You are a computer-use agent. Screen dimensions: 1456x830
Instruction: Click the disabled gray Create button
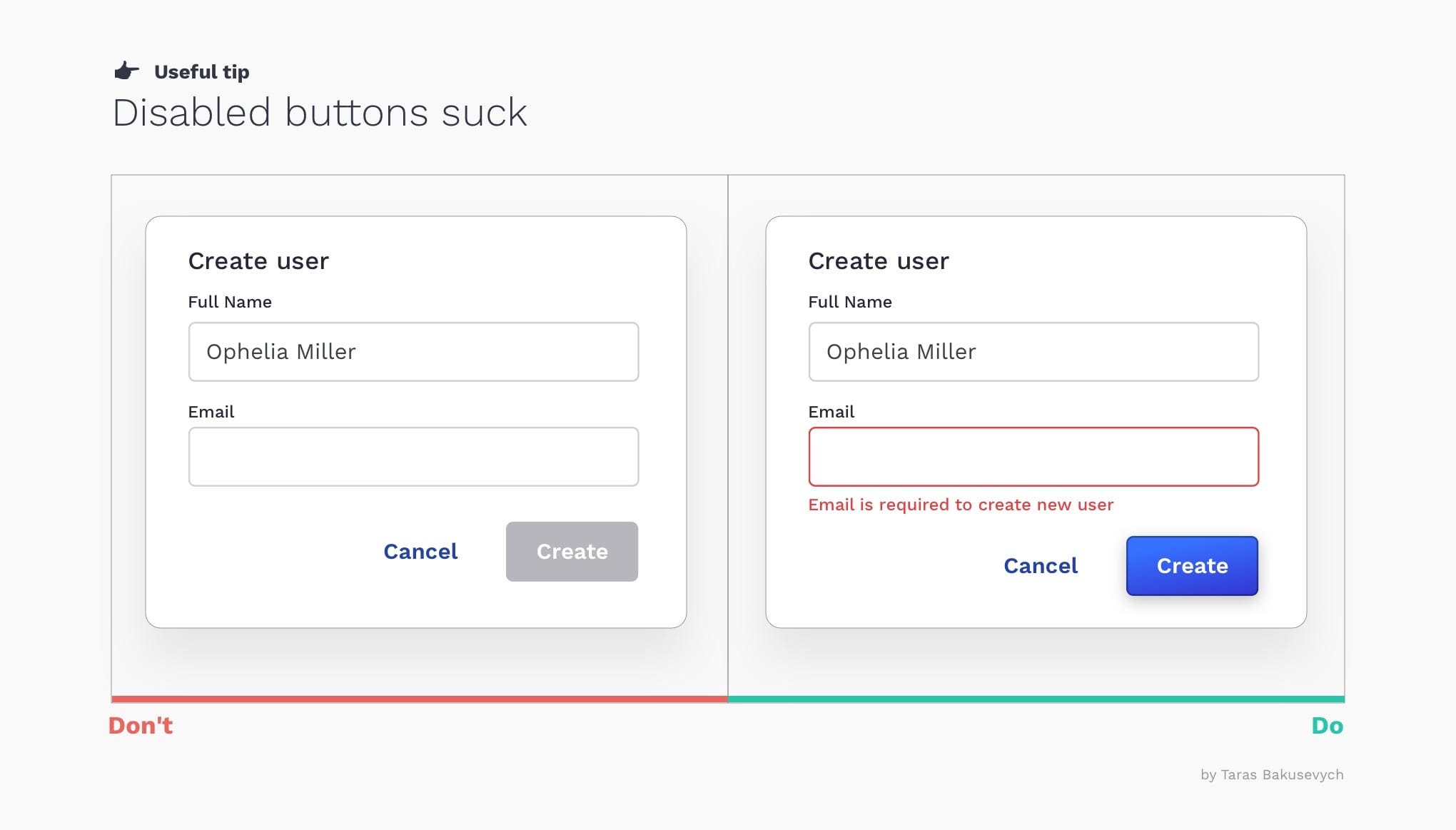tap(571, 551)
